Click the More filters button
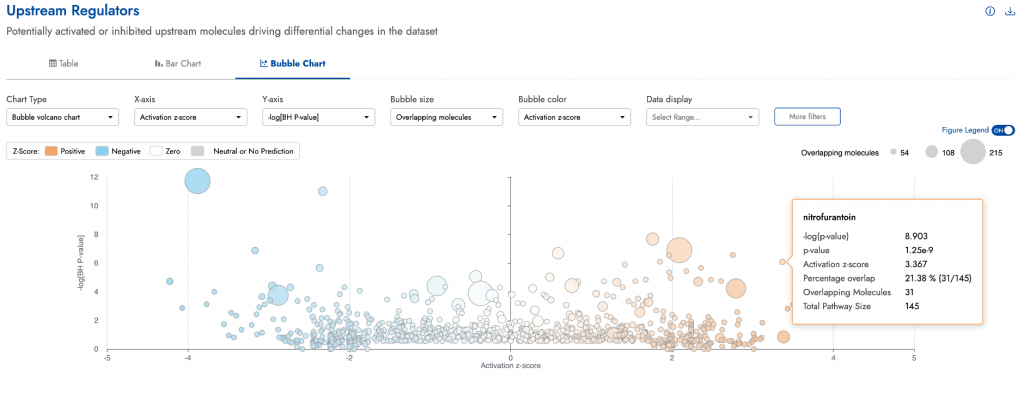Viewport: 1024px width, 398px height. [807, 116]
